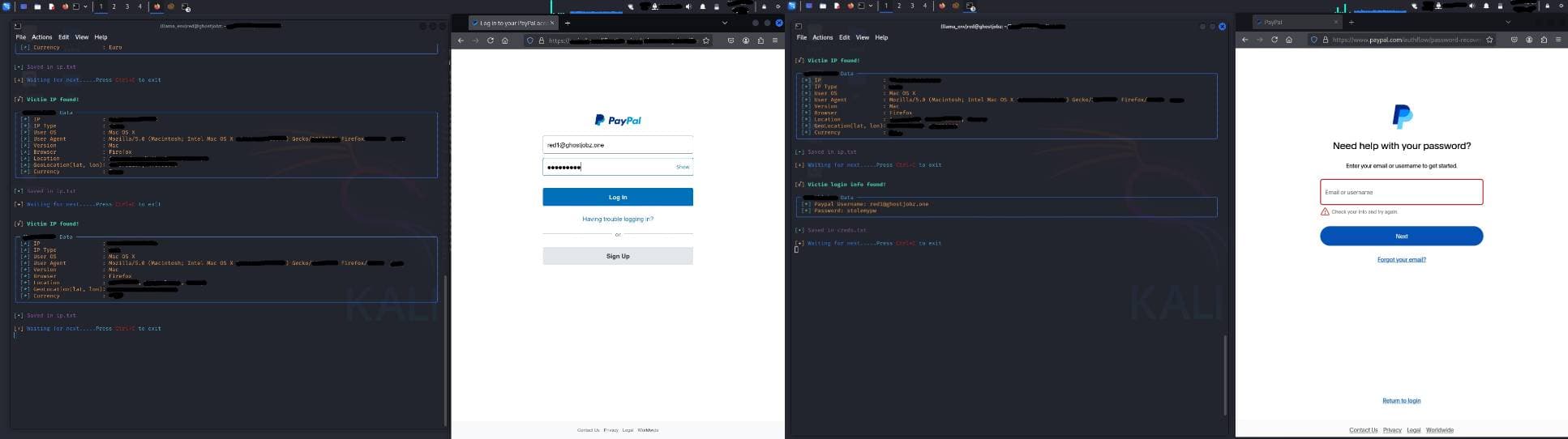
Task: Bookmark the page with star in PayPal login browser
Action: (x=705, y=40)
